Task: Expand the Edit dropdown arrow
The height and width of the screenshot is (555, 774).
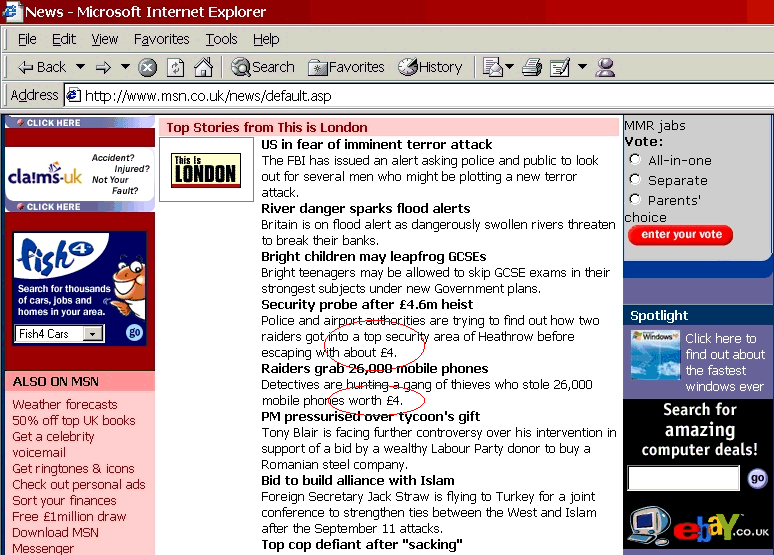Action: pyautogui.click(x=582, y=66)
